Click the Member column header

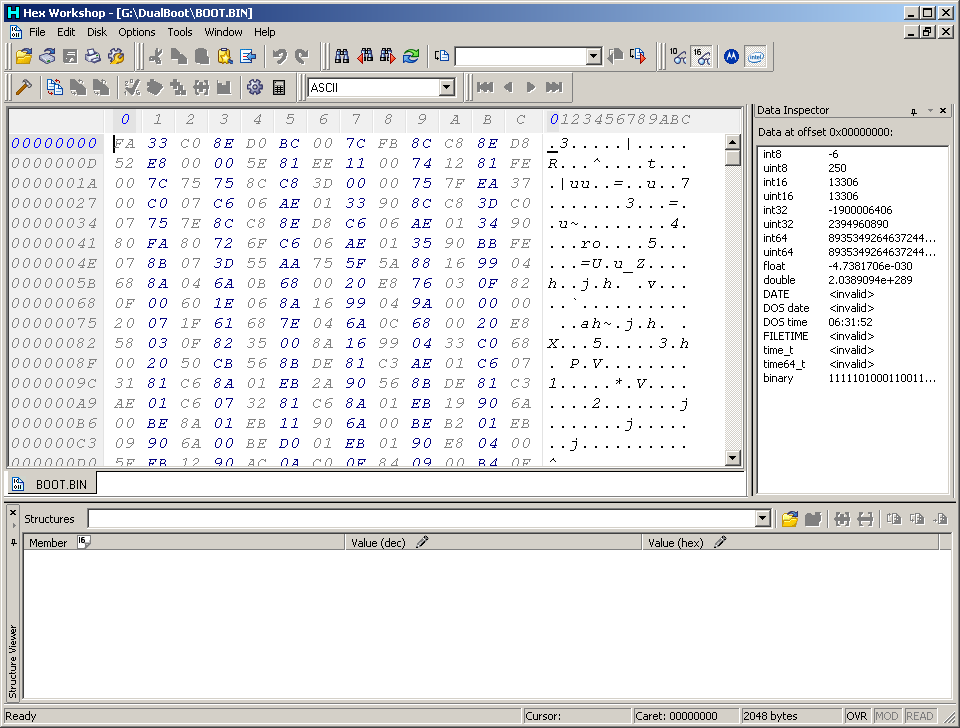(x=184, y=542)
